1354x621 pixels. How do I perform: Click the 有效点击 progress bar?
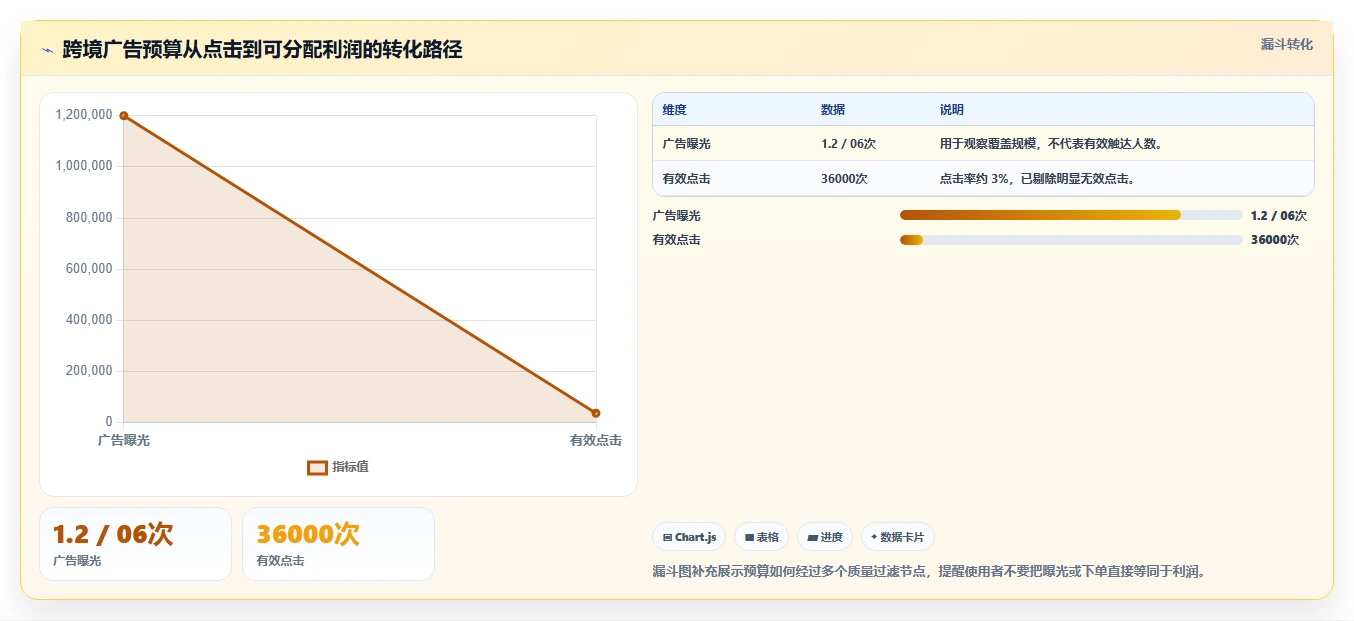click(1071, 240)
